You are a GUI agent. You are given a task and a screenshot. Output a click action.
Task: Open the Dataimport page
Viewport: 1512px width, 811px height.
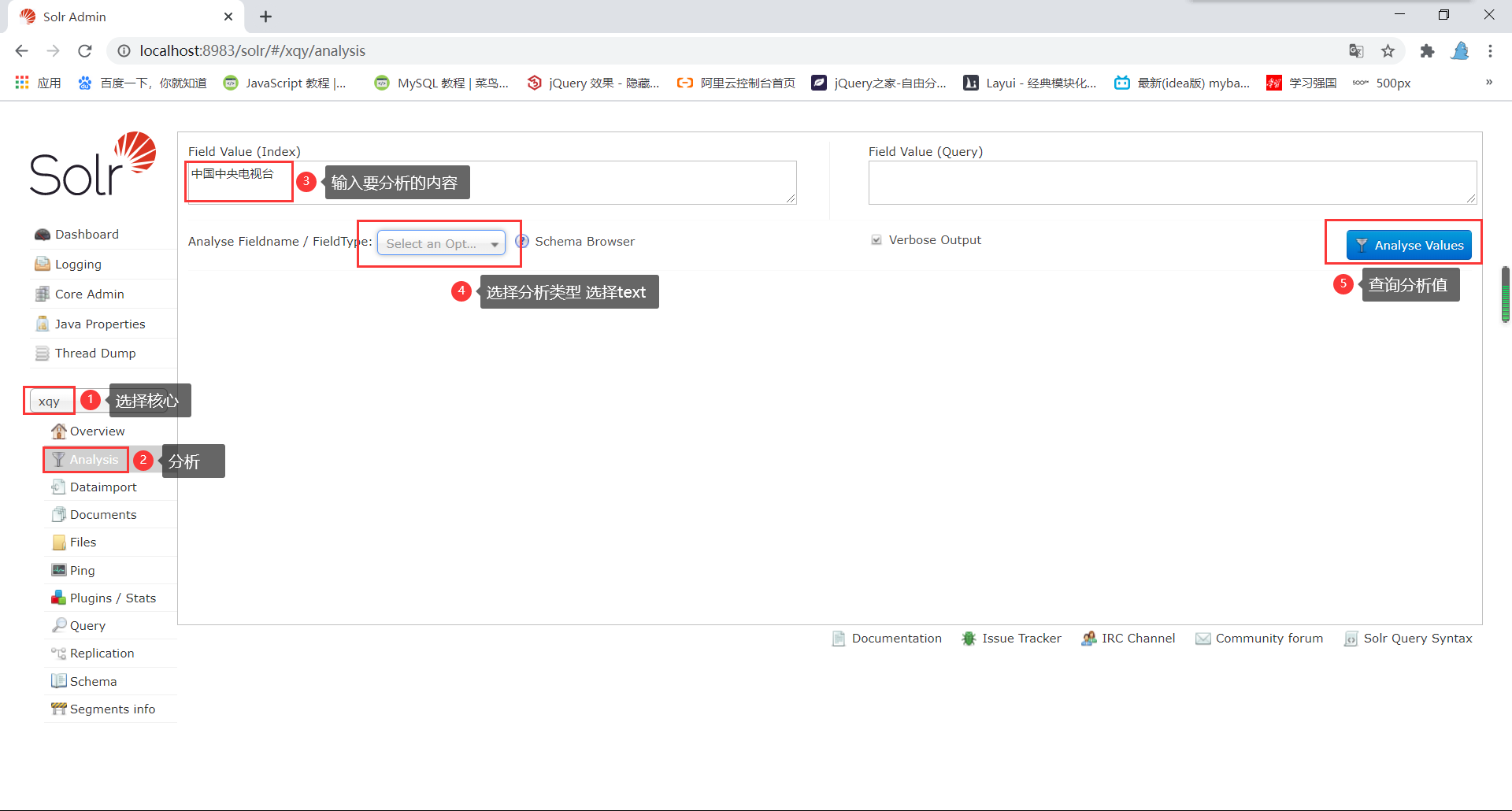click(103, 487)
